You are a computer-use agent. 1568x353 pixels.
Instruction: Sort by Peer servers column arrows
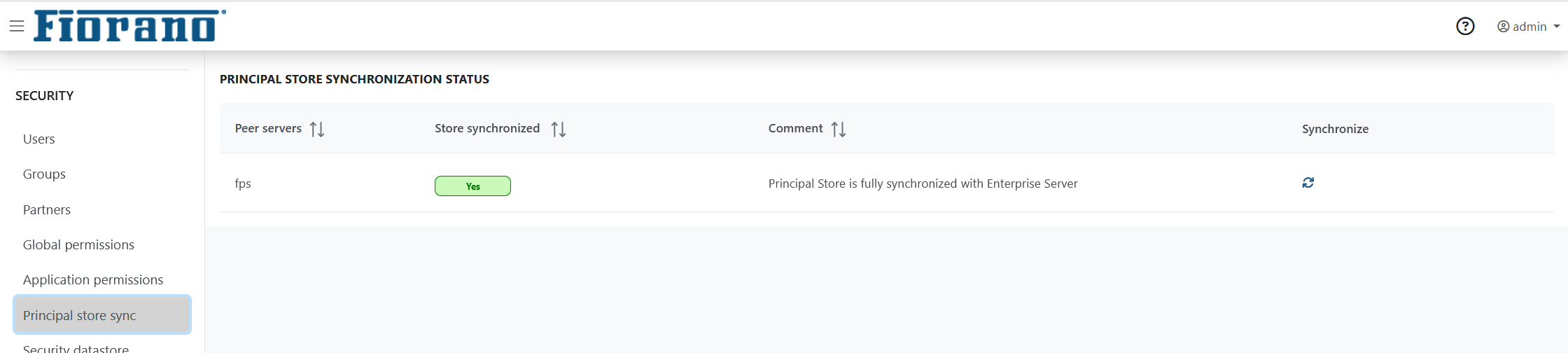pos(317,130)
